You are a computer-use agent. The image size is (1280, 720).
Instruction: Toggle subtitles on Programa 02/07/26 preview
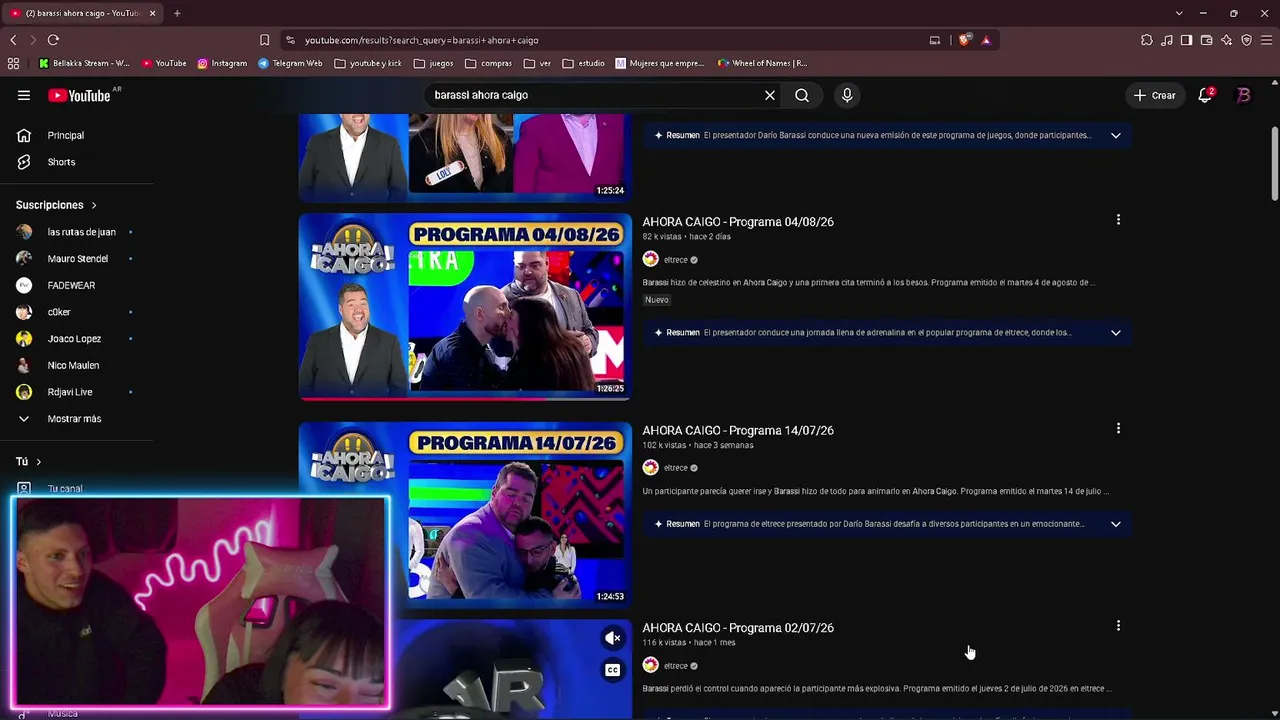pyautogui.click(x=613, y=670)
